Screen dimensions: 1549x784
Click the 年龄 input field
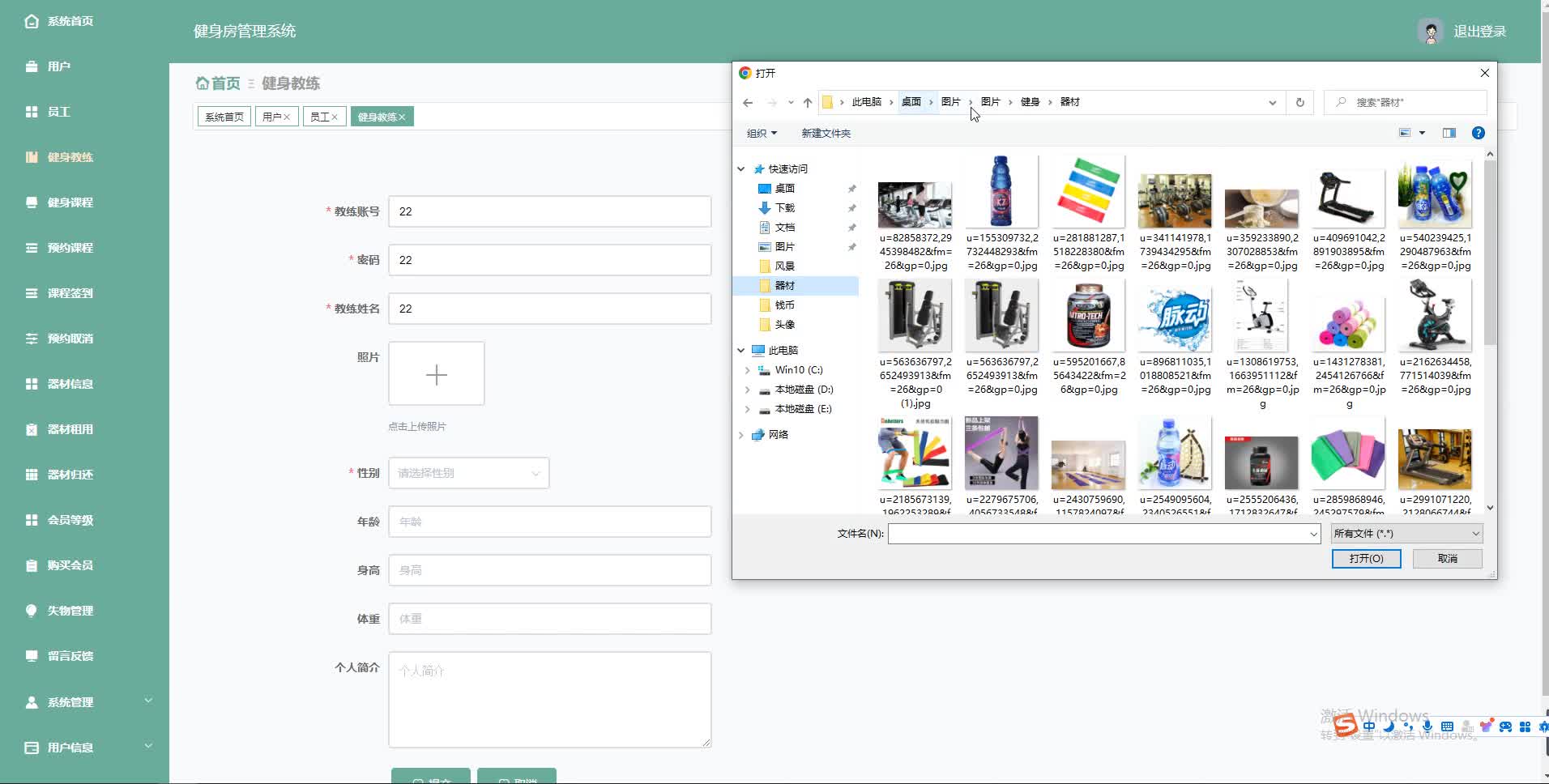(x=550, y=522)
